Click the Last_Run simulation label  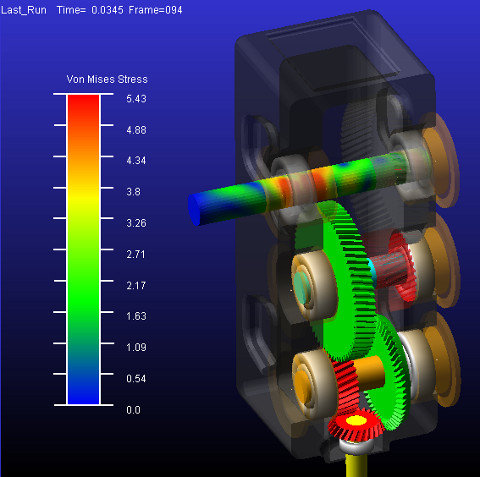point(24,10)
